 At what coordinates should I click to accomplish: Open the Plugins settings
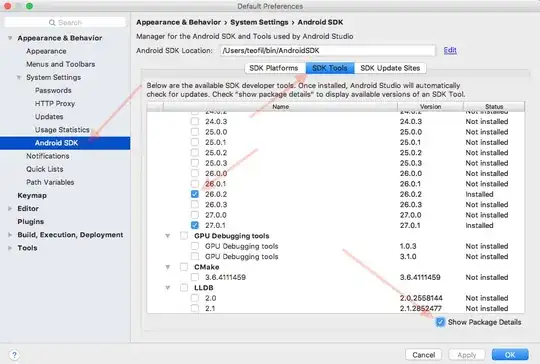click(x=31, y=221)
